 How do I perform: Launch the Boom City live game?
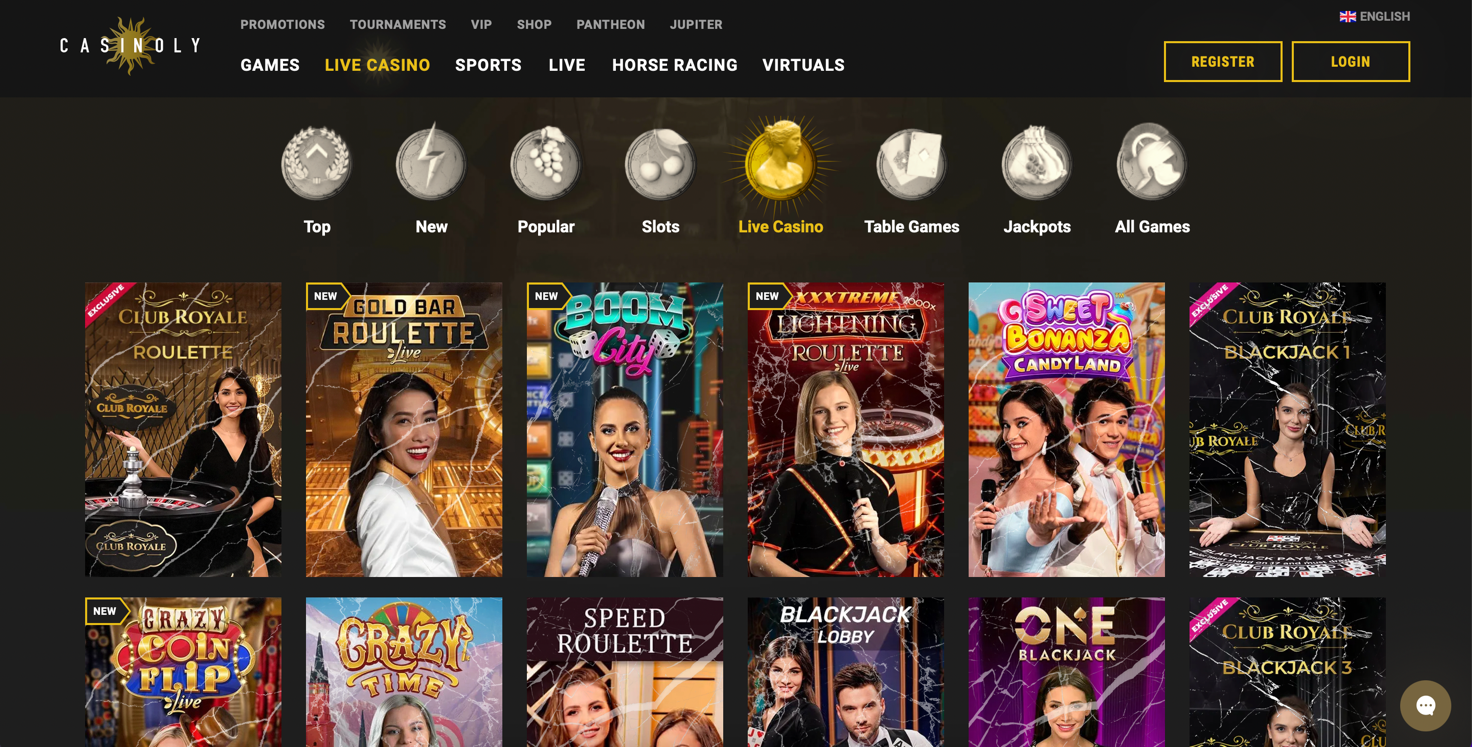tap(625, 429)
